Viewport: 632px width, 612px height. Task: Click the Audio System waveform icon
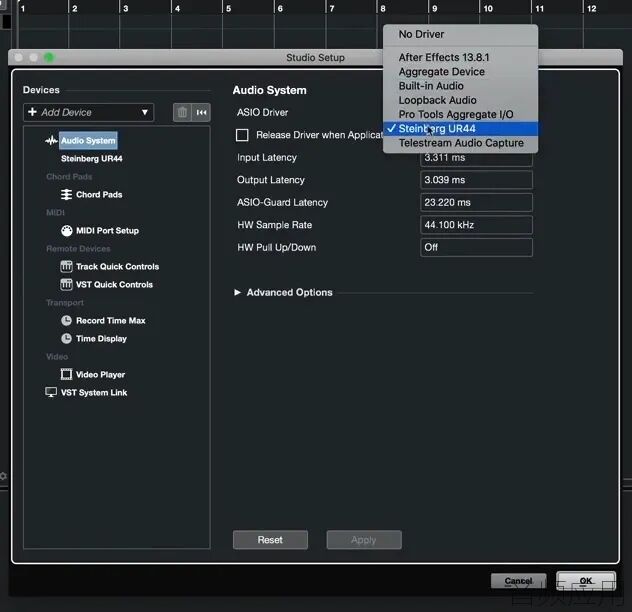pyautogui.click(x=51, y=141)
